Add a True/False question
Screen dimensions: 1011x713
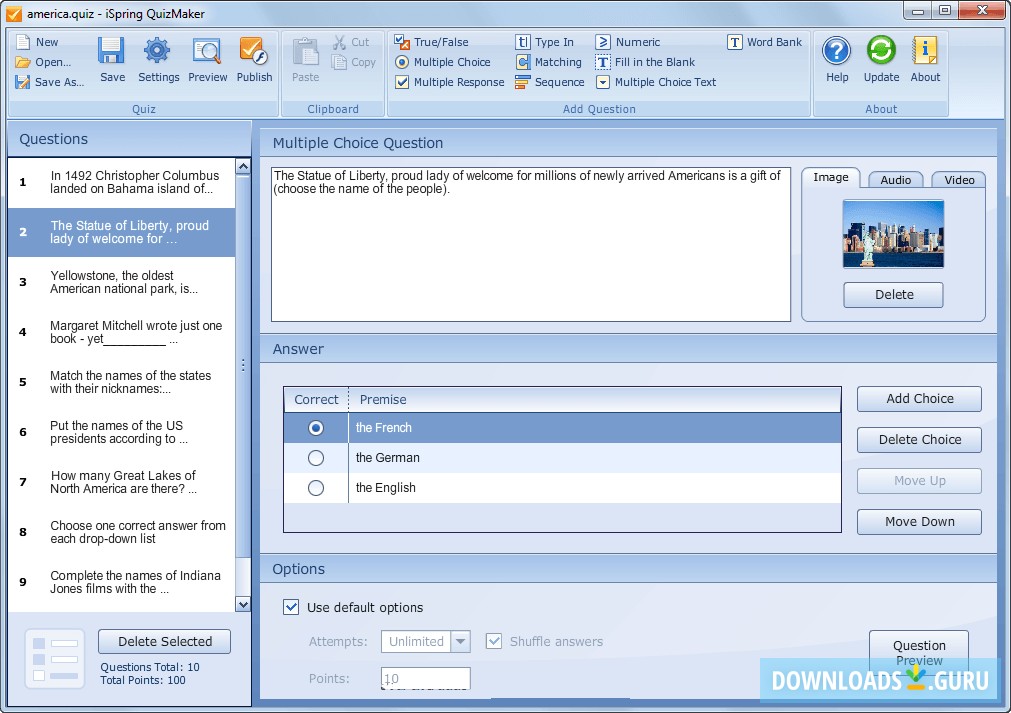tap(431, 42)
